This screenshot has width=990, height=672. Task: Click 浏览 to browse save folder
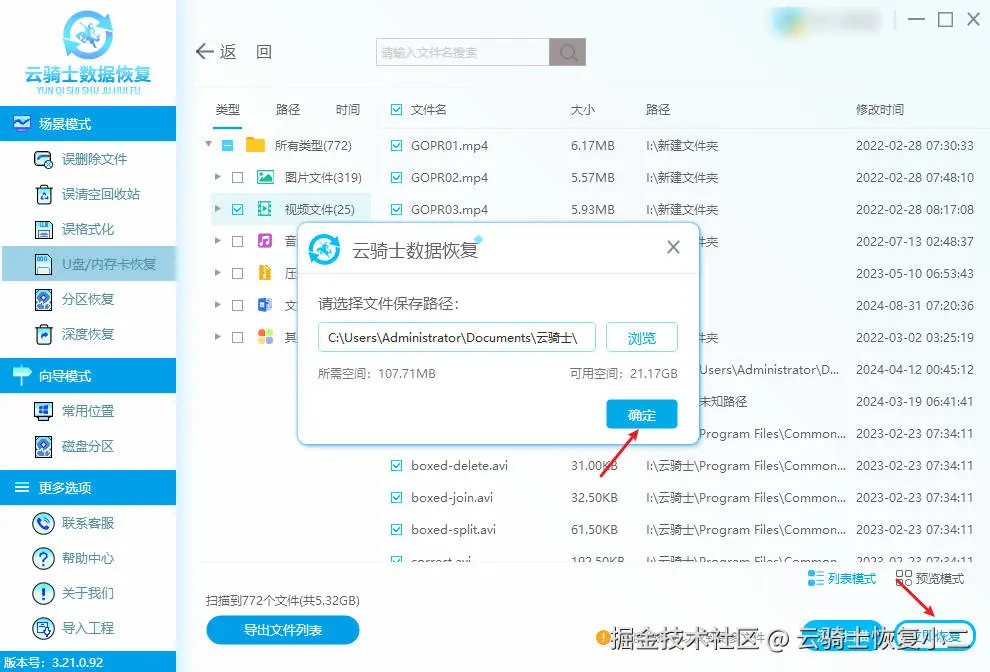coord(641,338)
